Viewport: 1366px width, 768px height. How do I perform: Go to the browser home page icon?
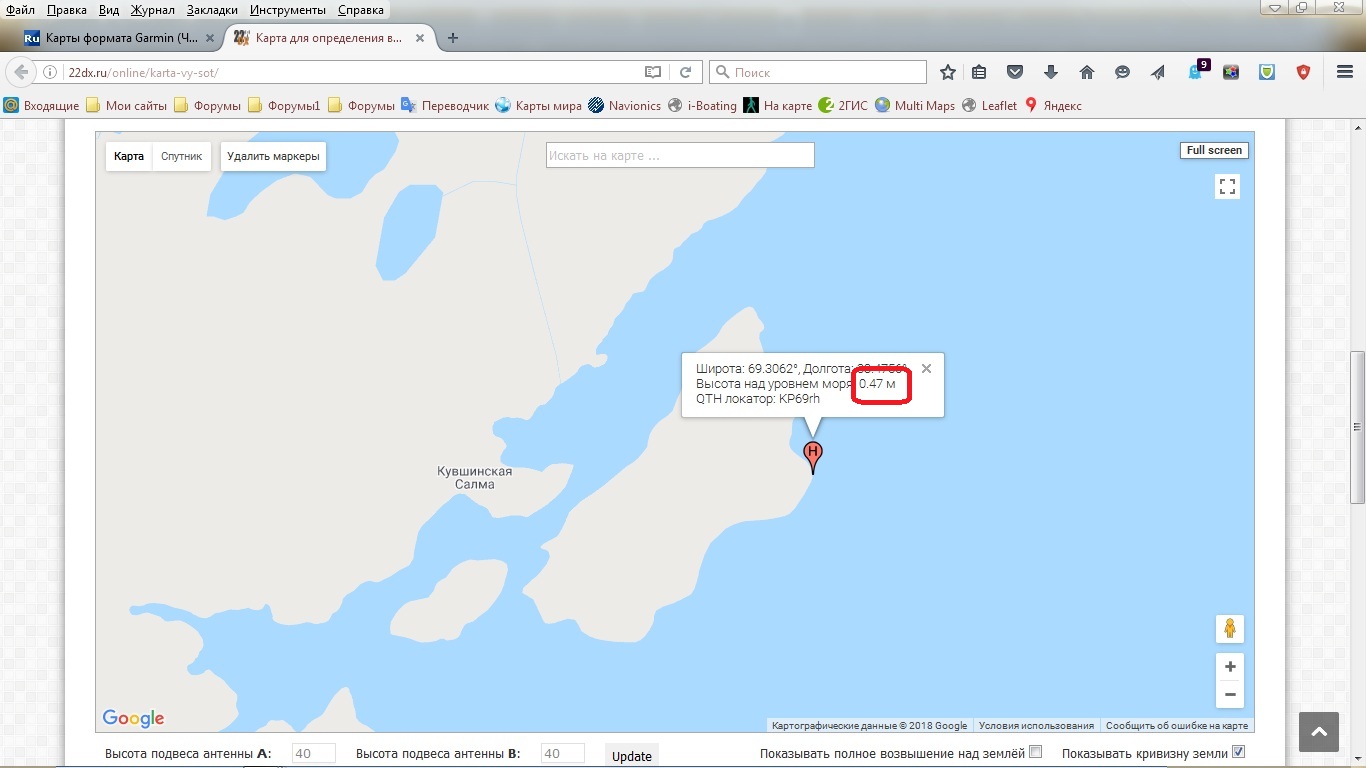click(1087, 72)
